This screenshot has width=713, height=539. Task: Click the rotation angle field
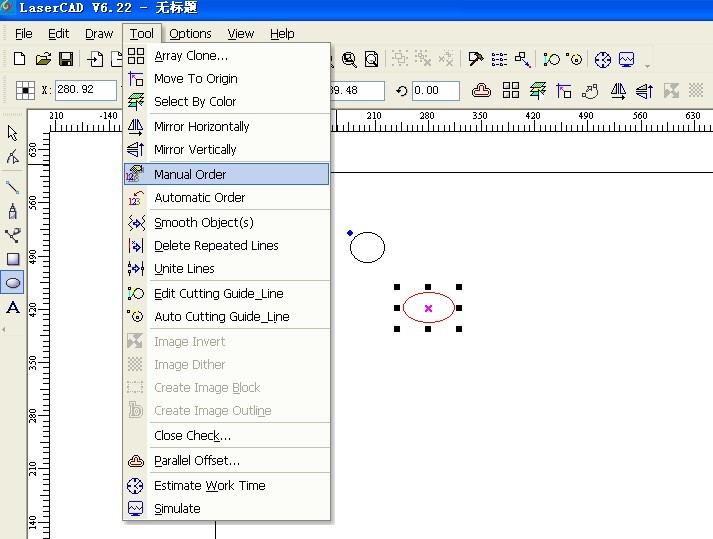[x=435, y=91]
